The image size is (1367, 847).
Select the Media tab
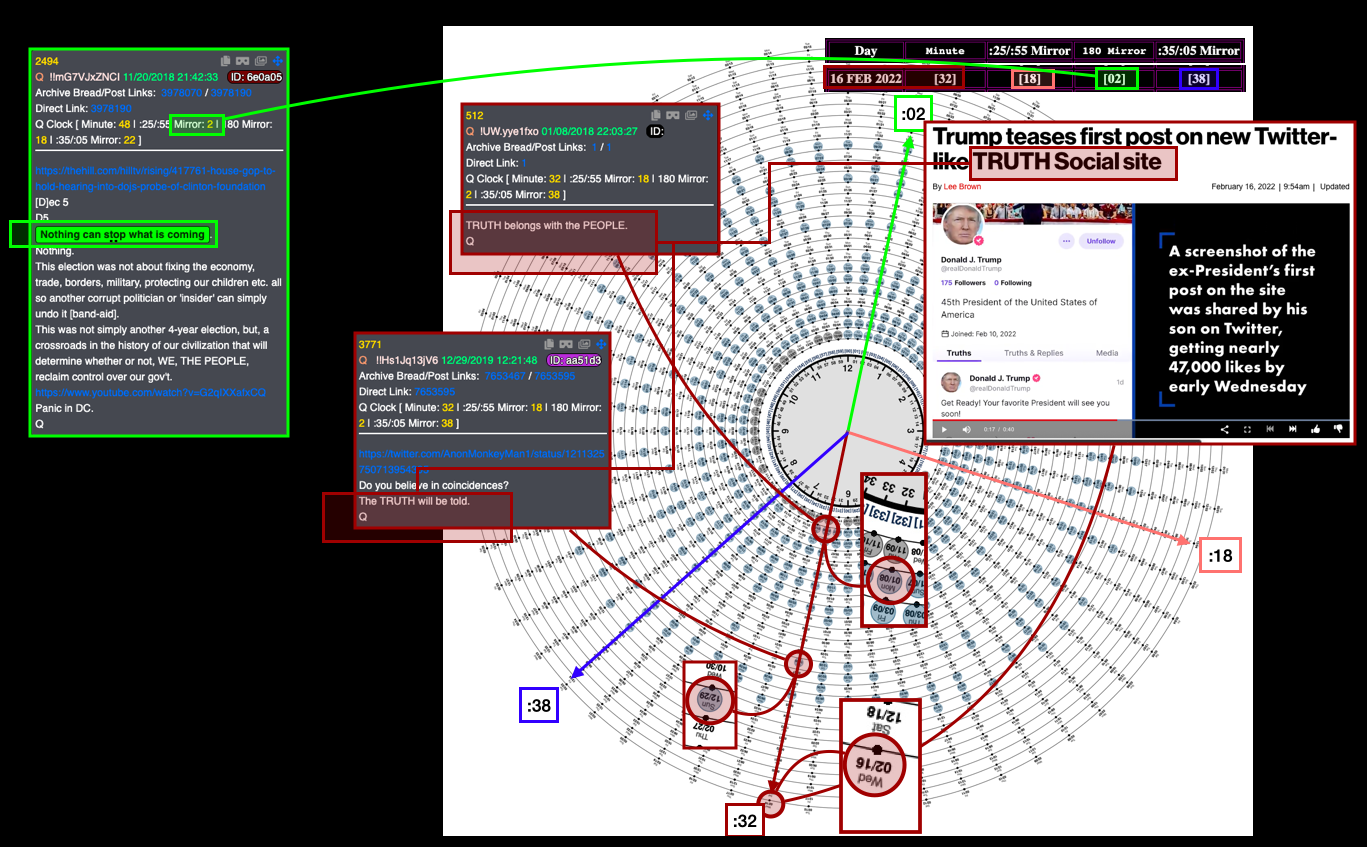1107,353
